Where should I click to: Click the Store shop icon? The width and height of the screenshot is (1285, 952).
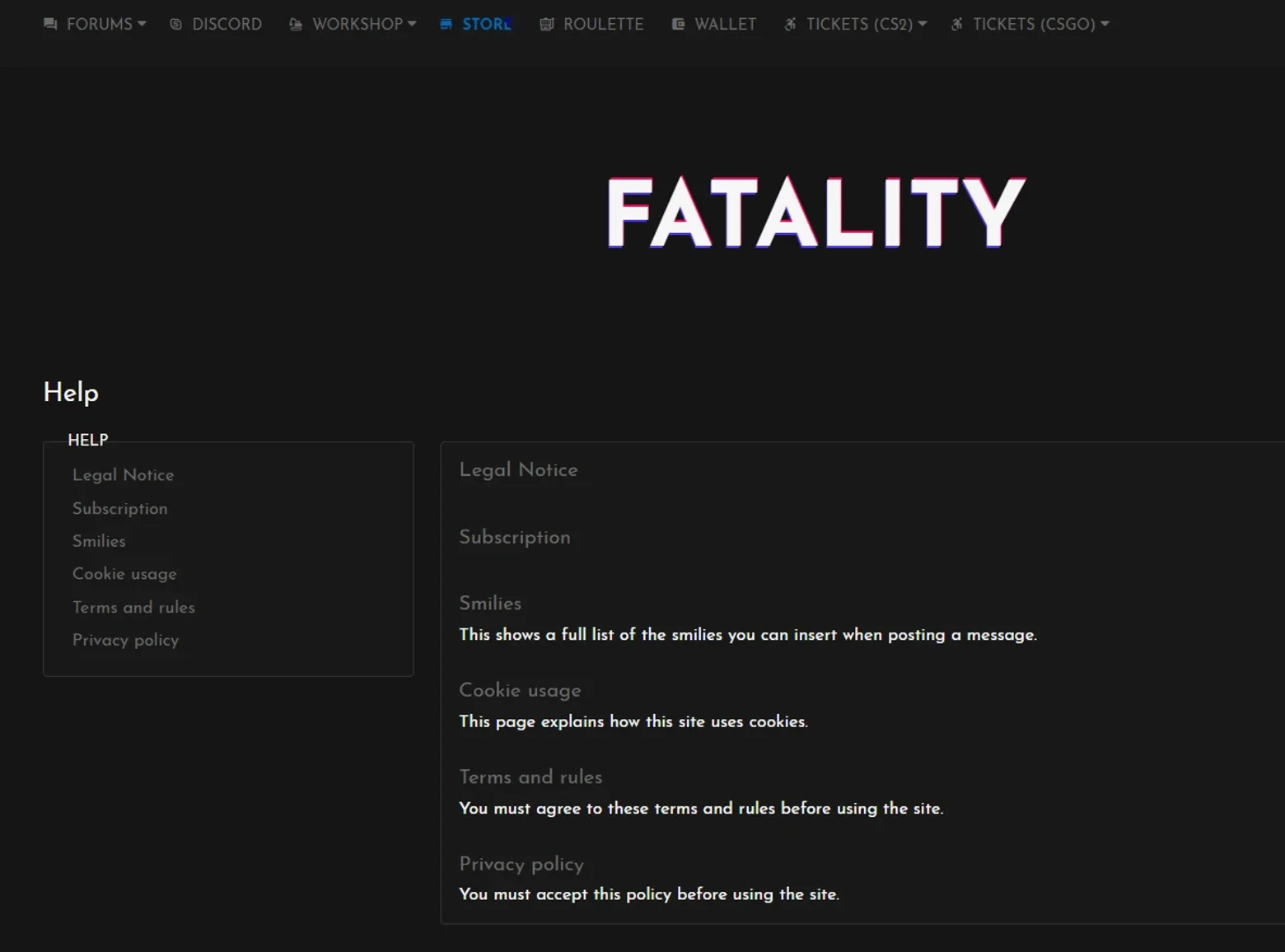tap(446, 25)
